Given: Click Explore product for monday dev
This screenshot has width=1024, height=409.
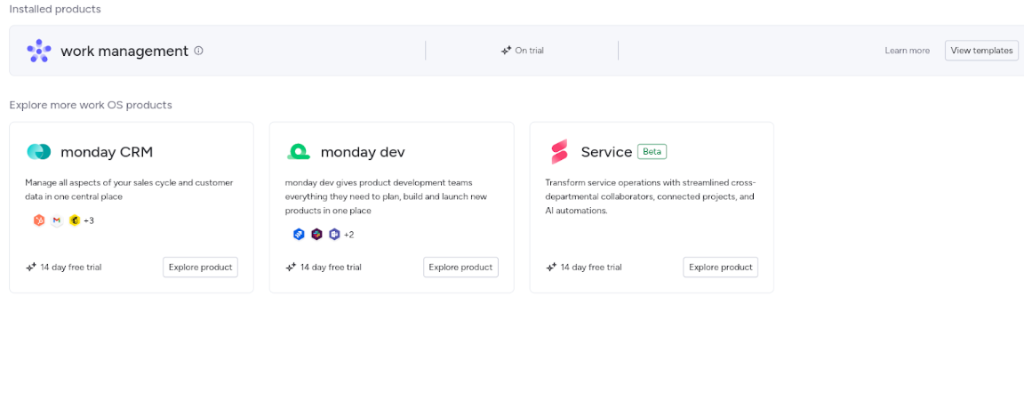Looking at the screenshot, I should [x=460, y=267].
